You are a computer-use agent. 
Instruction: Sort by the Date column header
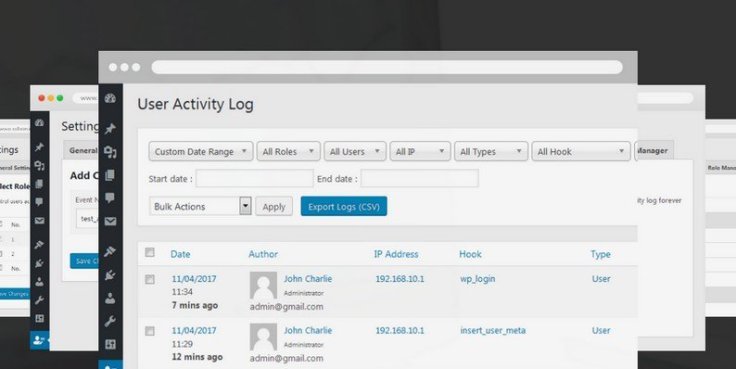coord(180,254)
